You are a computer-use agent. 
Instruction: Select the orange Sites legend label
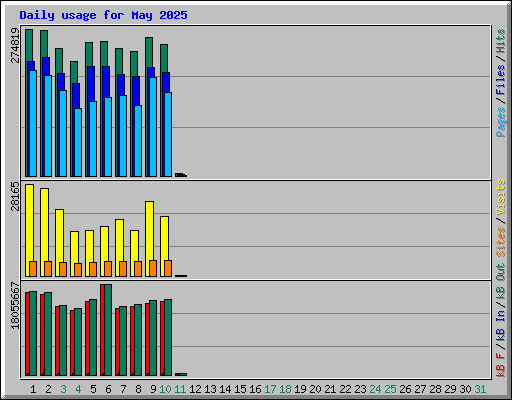click(500, 242)
